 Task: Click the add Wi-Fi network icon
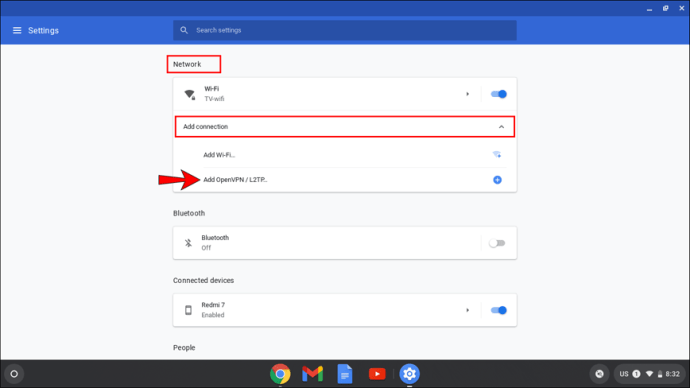tap(497, 154)
